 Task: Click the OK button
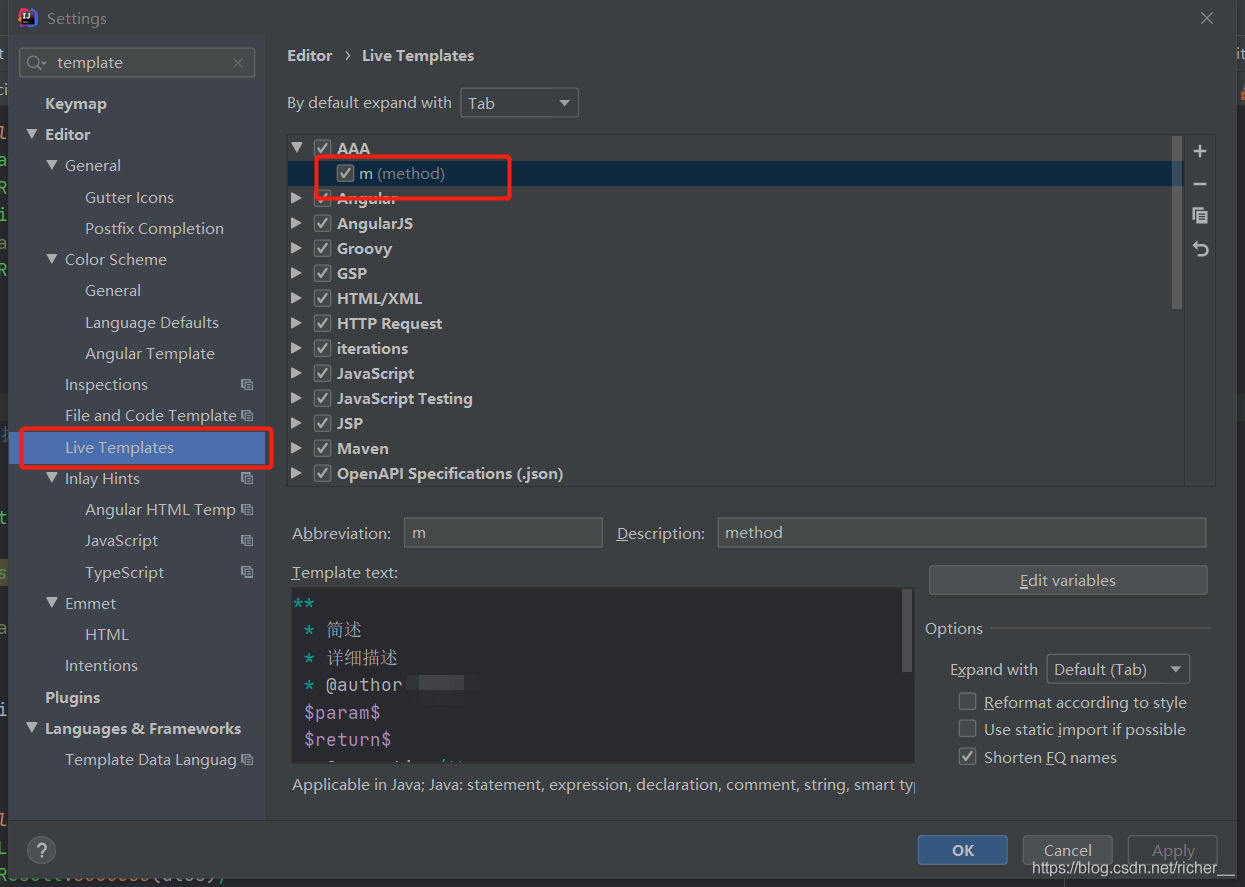963,850
